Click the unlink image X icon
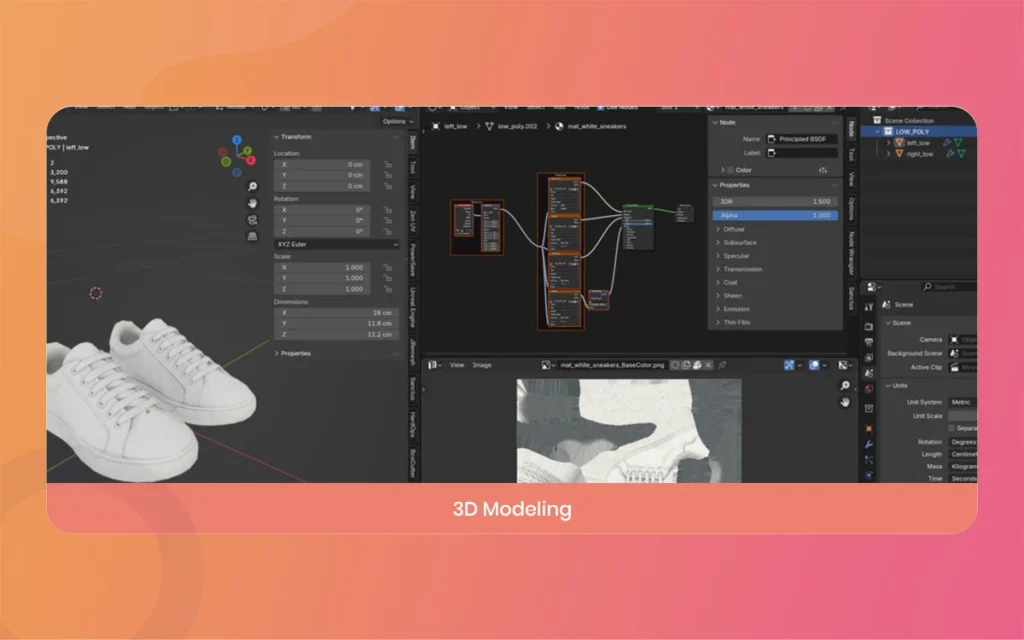This screenshot has width=1024, height=640. (x=709, y=365)
